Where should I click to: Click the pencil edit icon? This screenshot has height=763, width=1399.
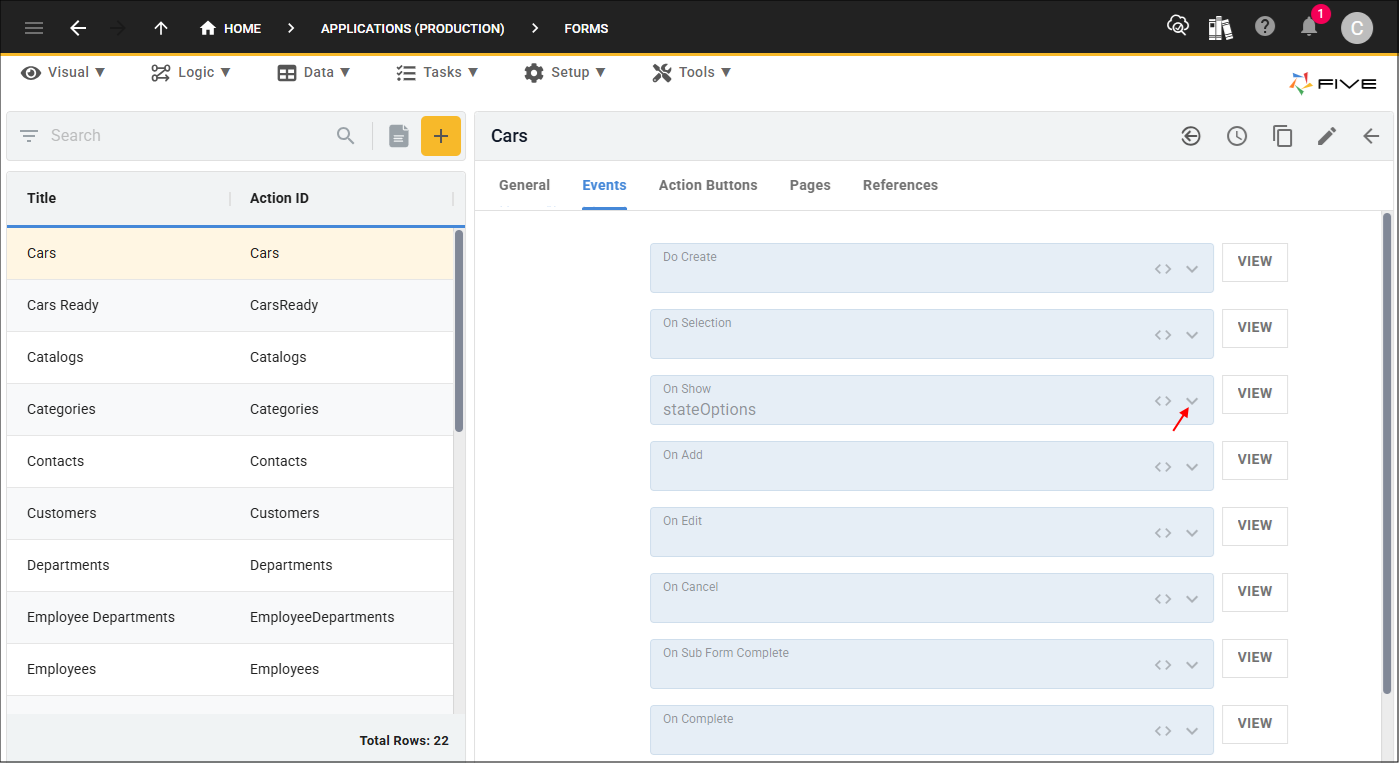1327,136
